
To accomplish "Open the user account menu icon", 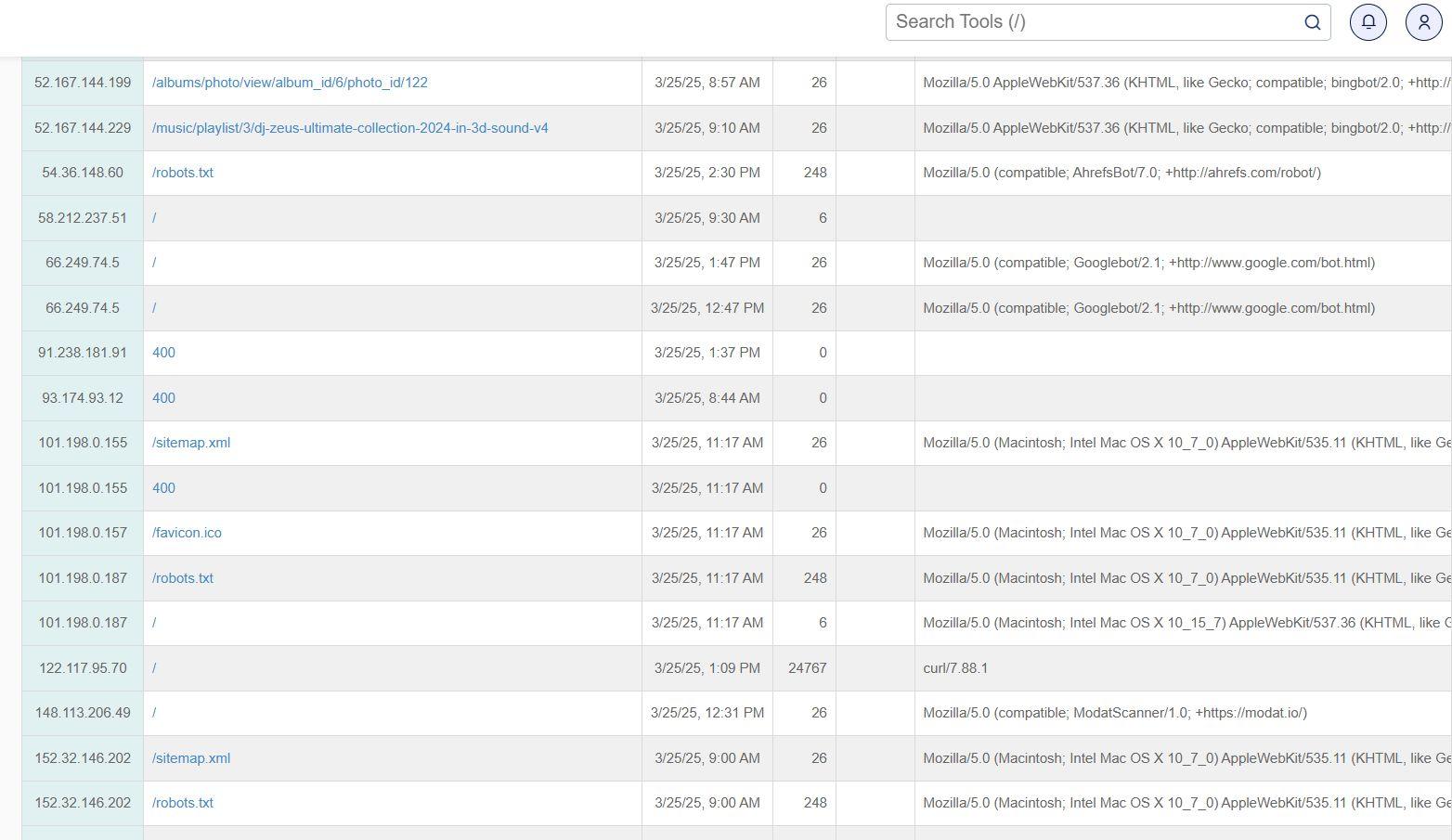I will pyautogui.click(x=1423, y=22).
